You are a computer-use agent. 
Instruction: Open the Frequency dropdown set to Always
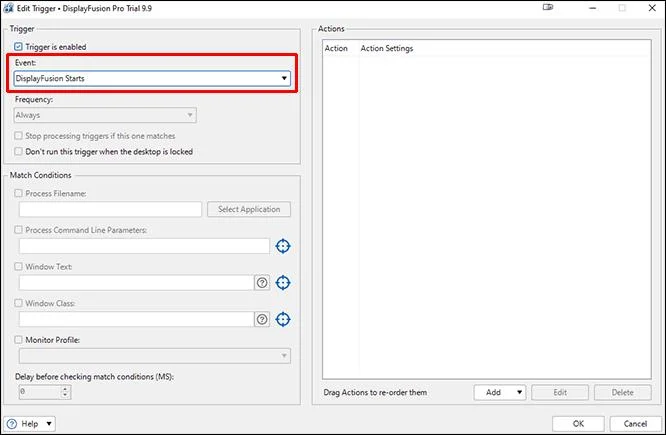coord(105,115)
